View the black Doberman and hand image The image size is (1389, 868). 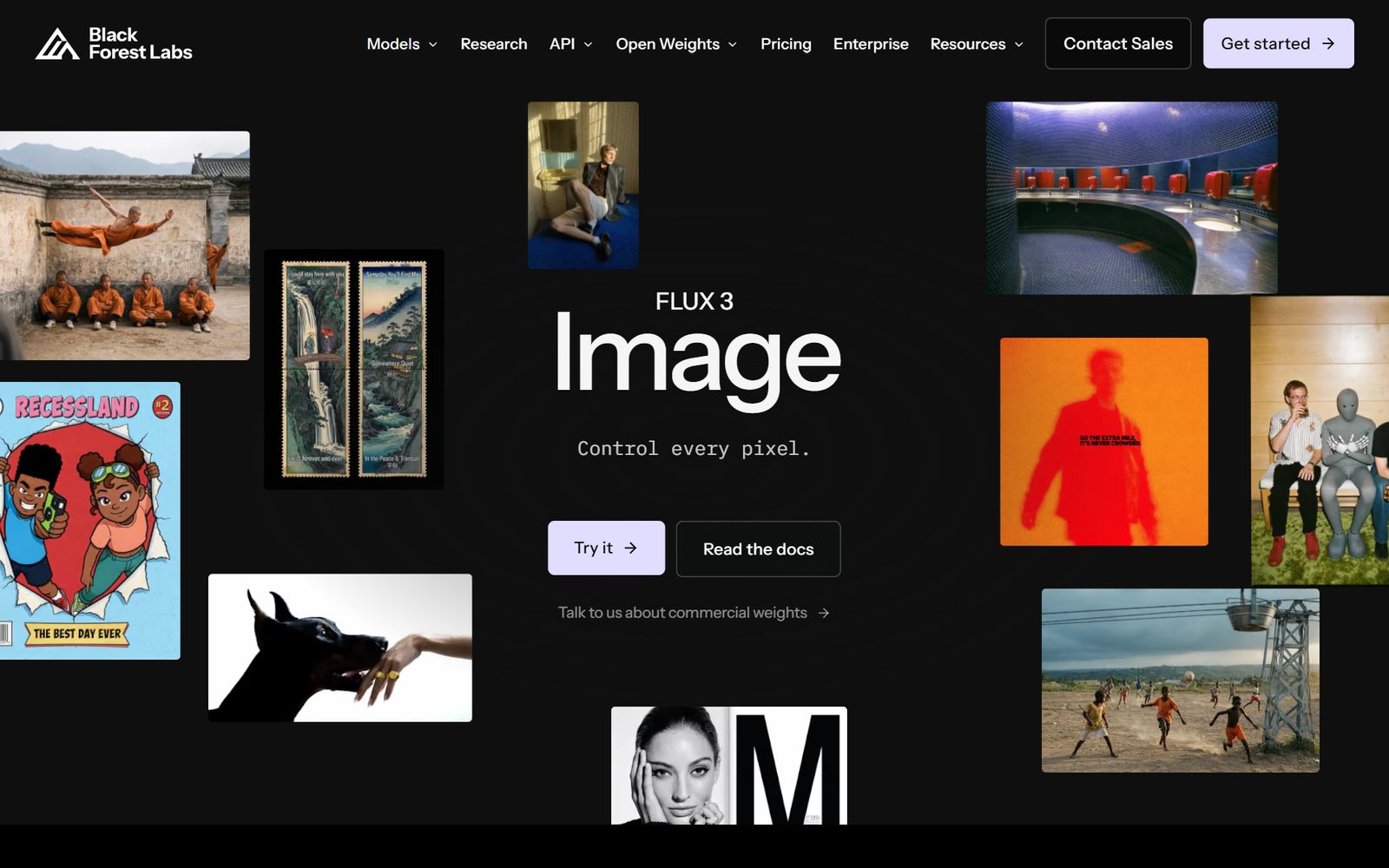[x=340, y=648]
